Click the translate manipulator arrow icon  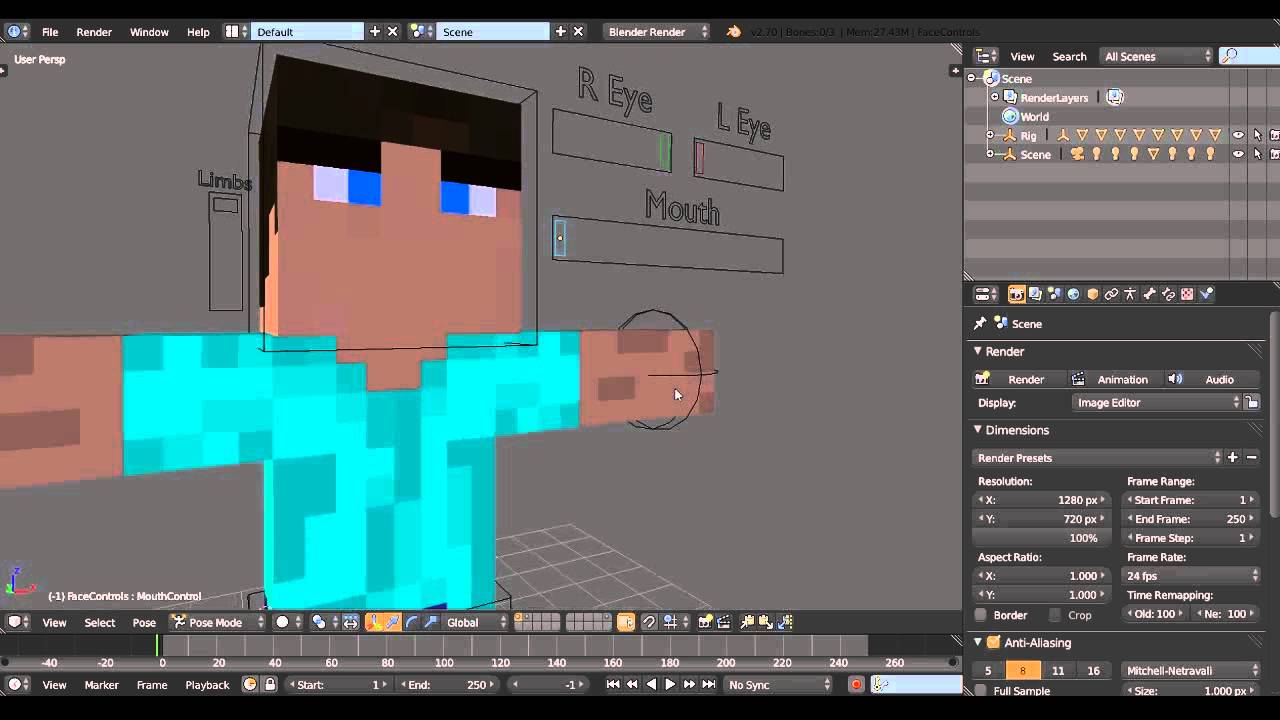pos(393,622)
